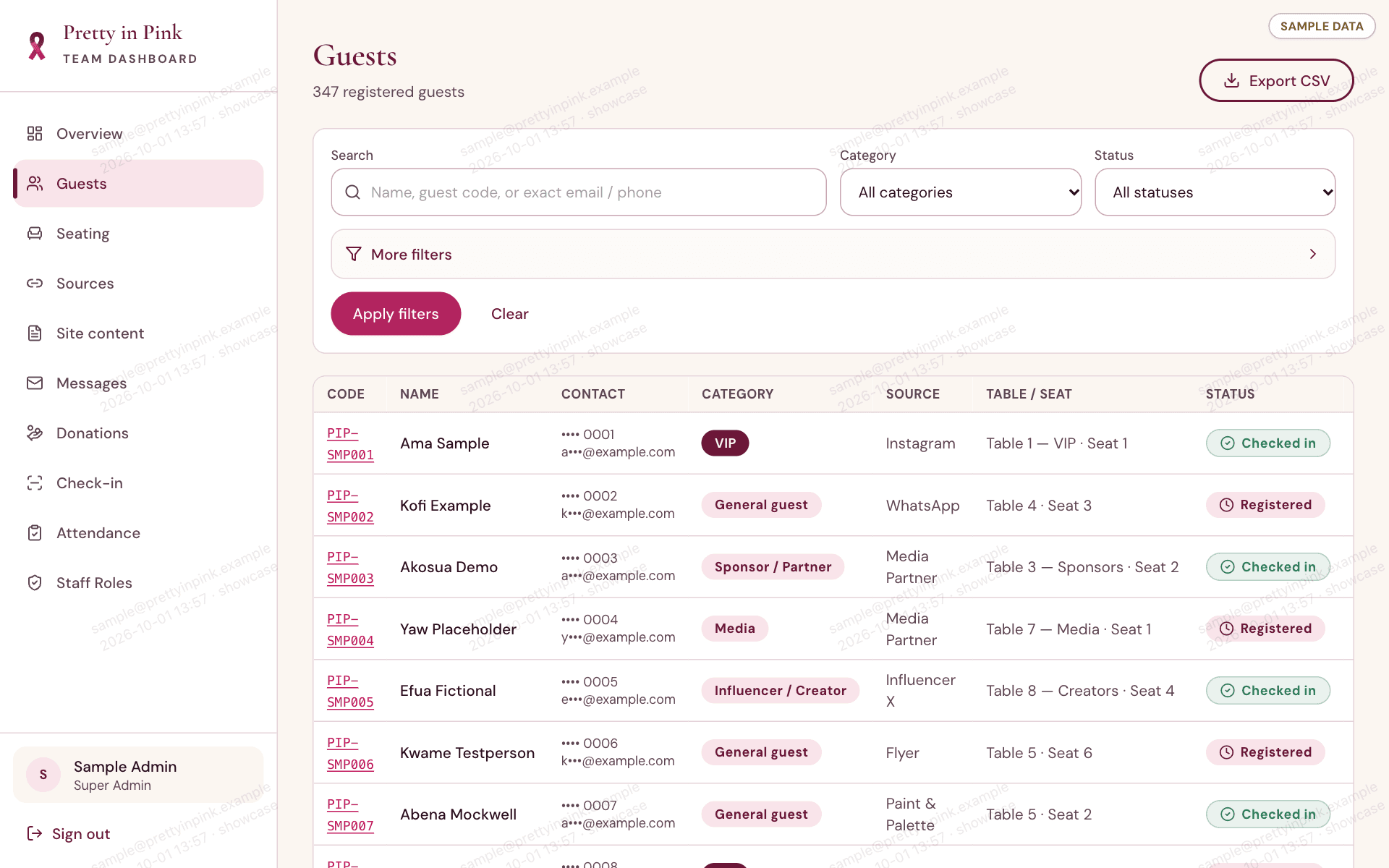Select the Seating sofa icon
The height and width of the screenshot is (868, 1389).
(35, 233)
